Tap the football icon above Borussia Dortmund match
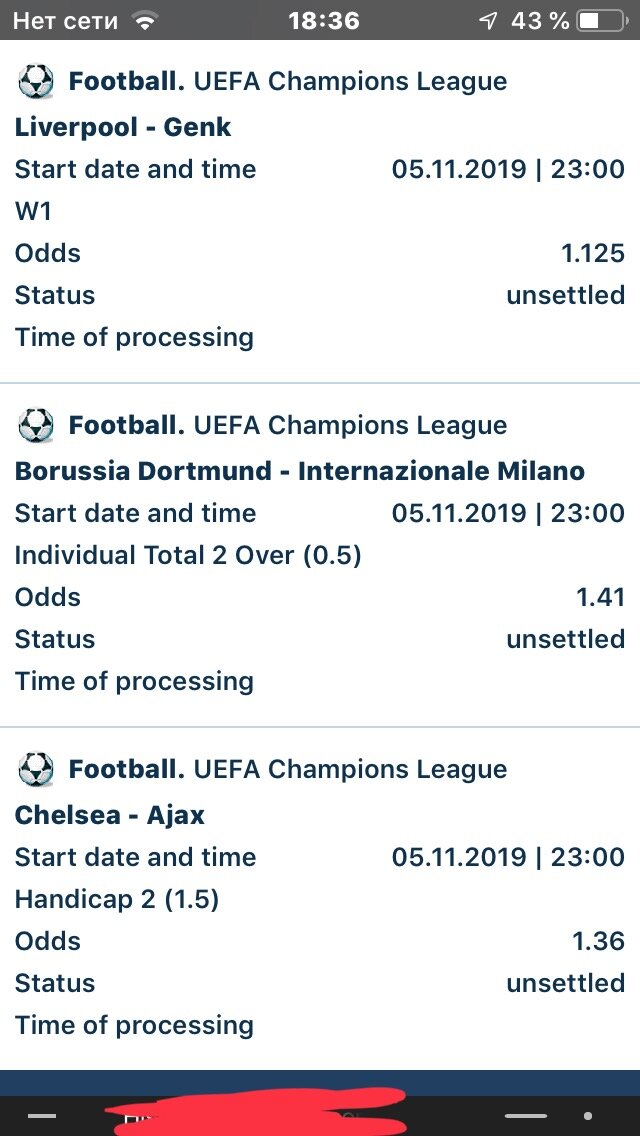Screen dimensions: 640x1136 coord(35,425)
